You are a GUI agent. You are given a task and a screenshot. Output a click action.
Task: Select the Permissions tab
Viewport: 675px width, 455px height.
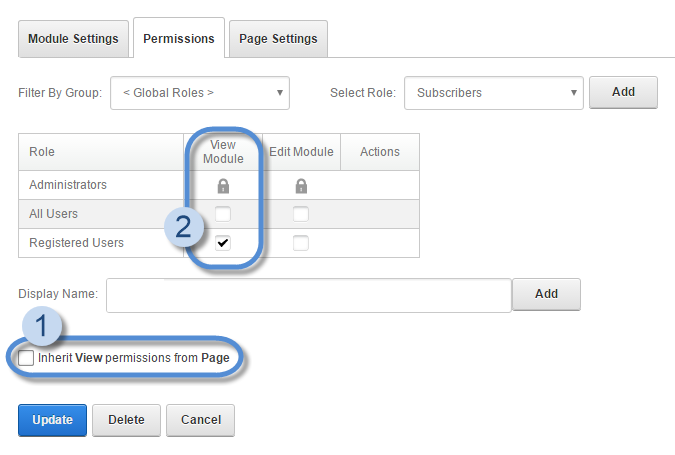click(179, 39)
